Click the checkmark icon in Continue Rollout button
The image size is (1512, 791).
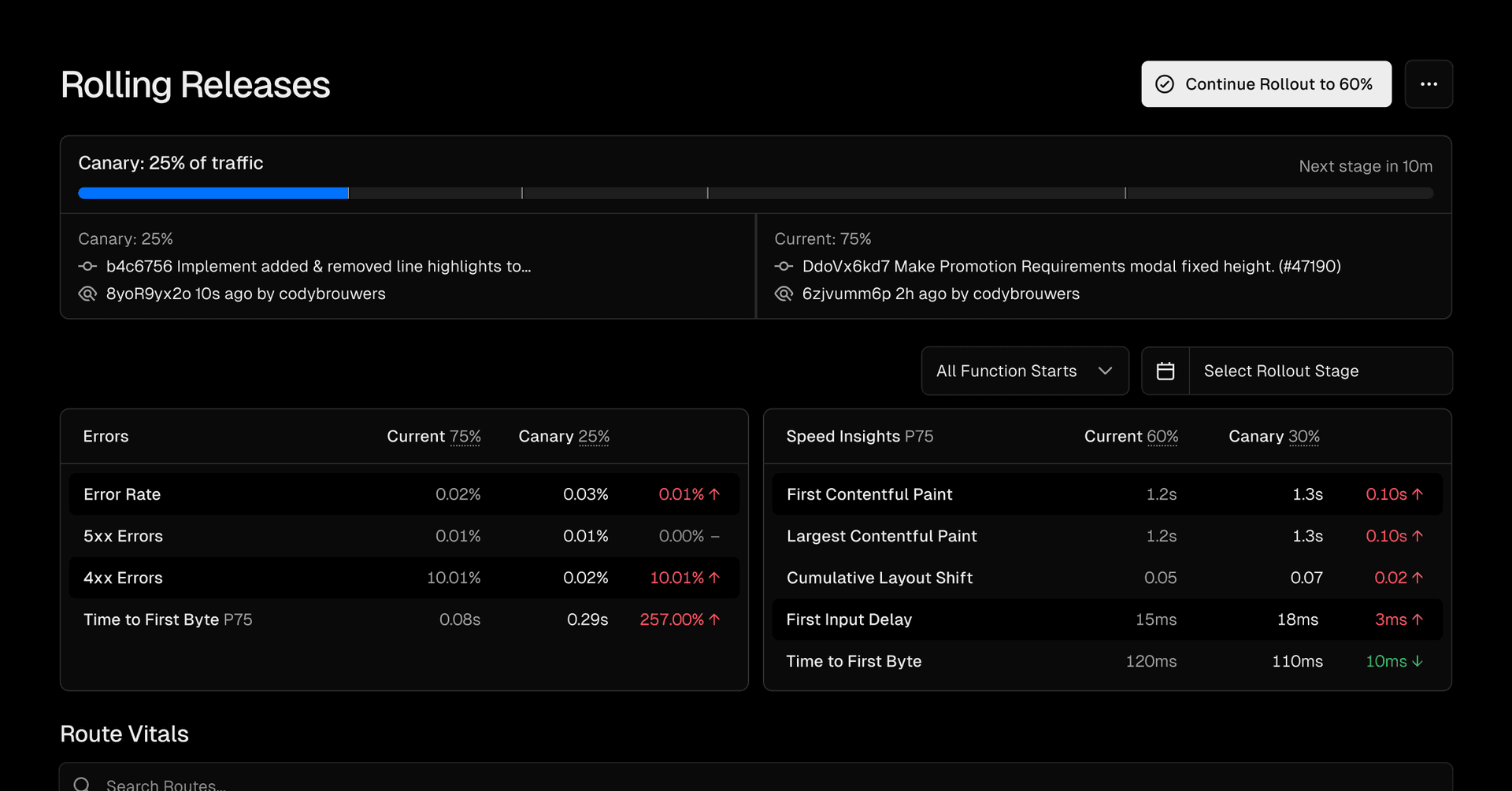[x=1165, y=84]
